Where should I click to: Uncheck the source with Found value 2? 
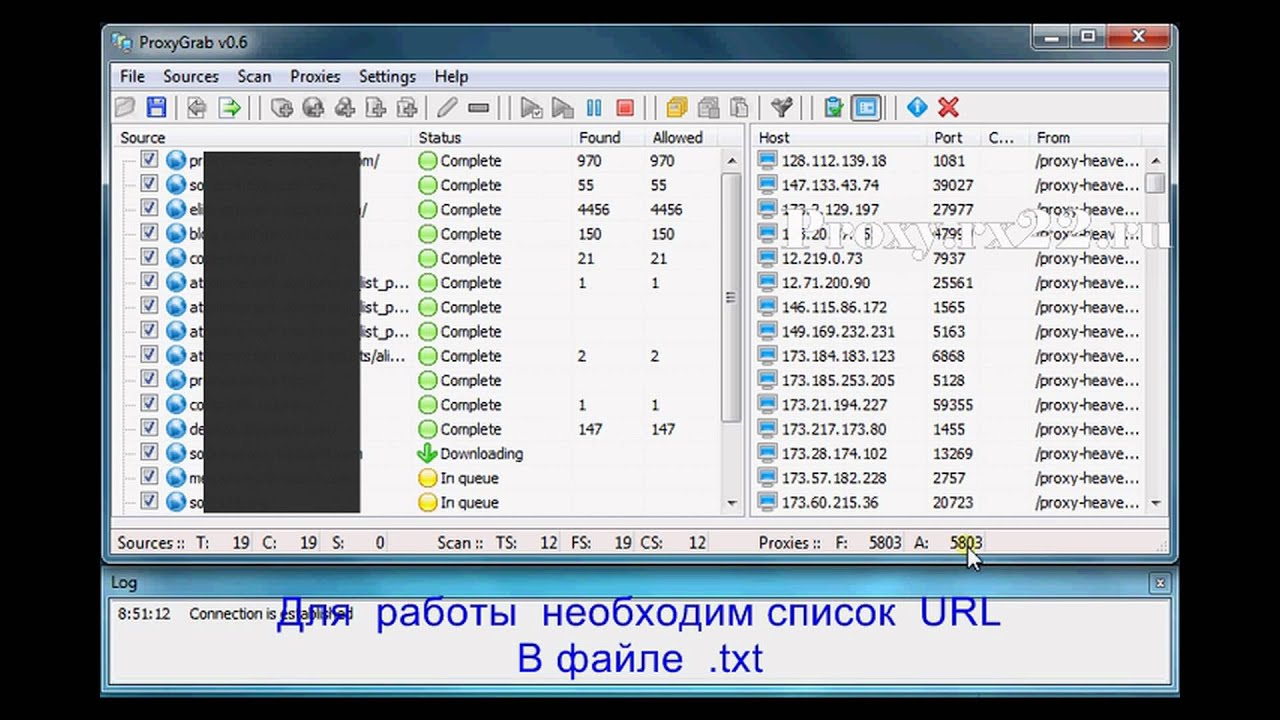149,355
